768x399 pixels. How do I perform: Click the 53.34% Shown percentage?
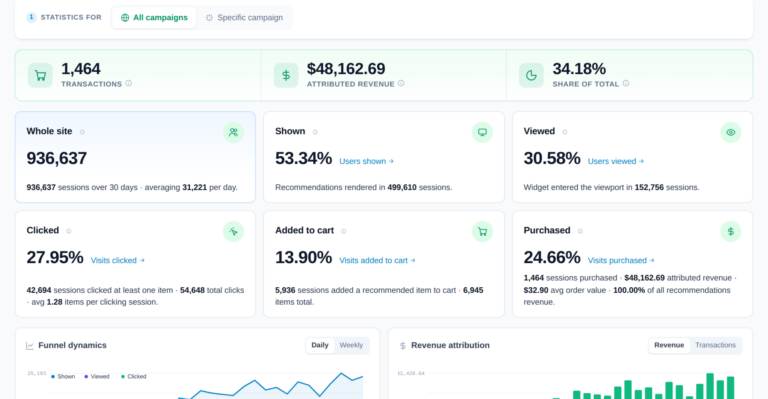(x=303, y=158)
